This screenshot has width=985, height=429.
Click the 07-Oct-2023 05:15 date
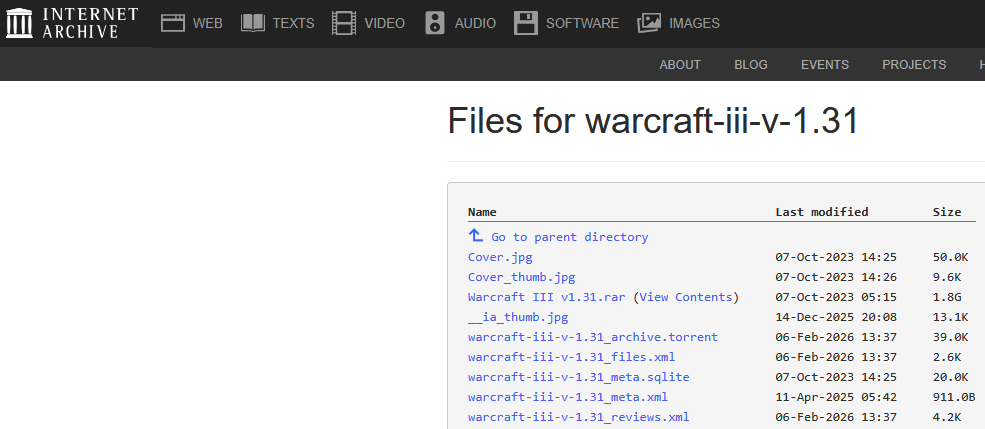836,297
